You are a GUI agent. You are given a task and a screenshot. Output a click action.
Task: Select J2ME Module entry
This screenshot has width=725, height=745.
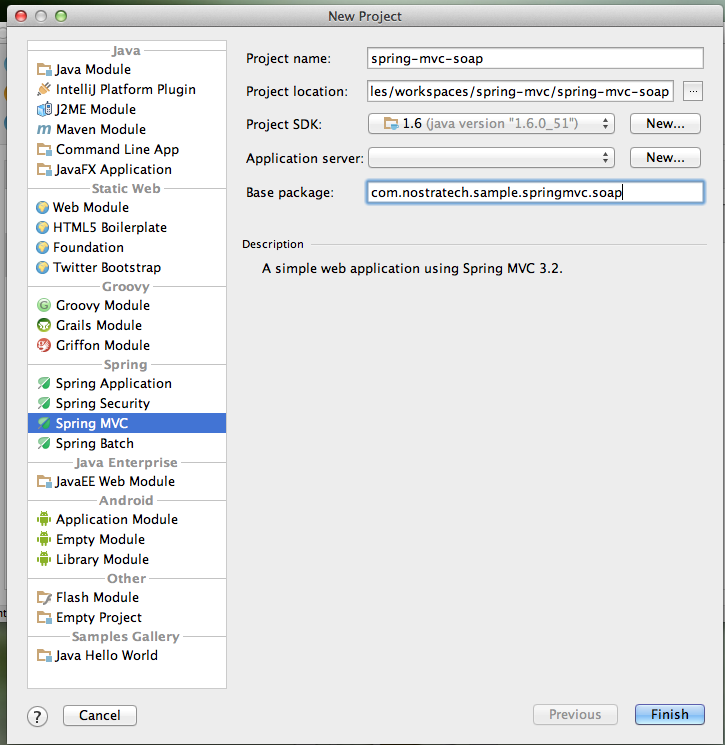pyautogui.click(x=127, y=109)
